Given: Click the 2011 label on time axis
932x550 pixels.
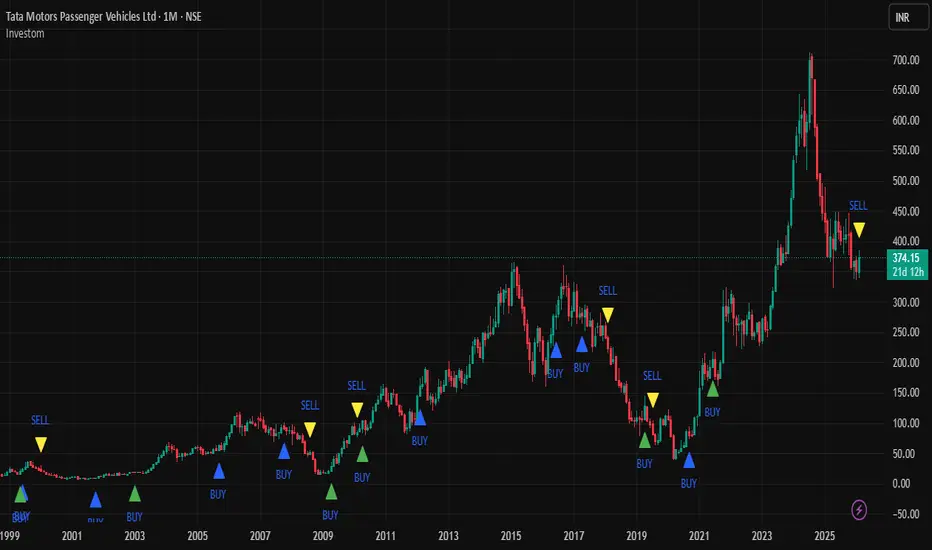Looking at the screenshot, I should coord(386,536).
